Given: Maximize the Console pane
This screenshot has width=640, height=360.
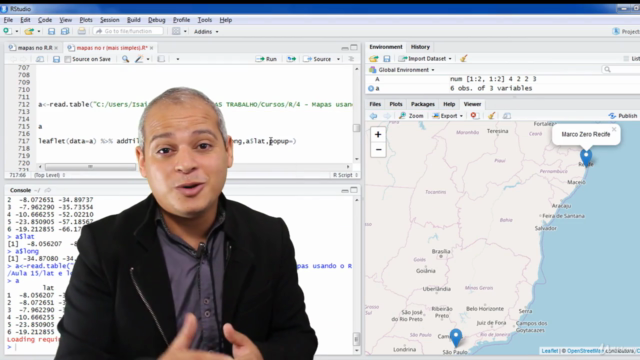Looking at the screenshot, I should (x=354, y=190).
